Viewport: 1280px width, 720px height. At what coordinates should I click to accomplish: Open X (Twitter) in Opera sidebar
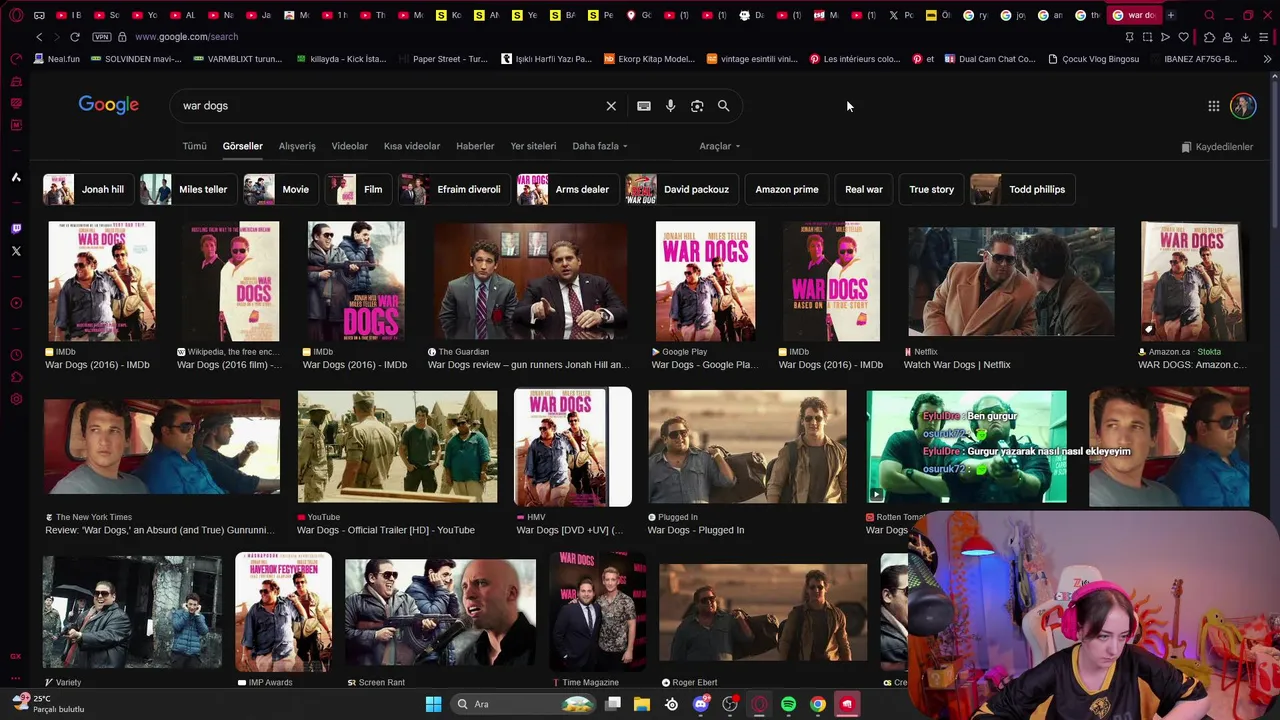[x=16, y=251]
